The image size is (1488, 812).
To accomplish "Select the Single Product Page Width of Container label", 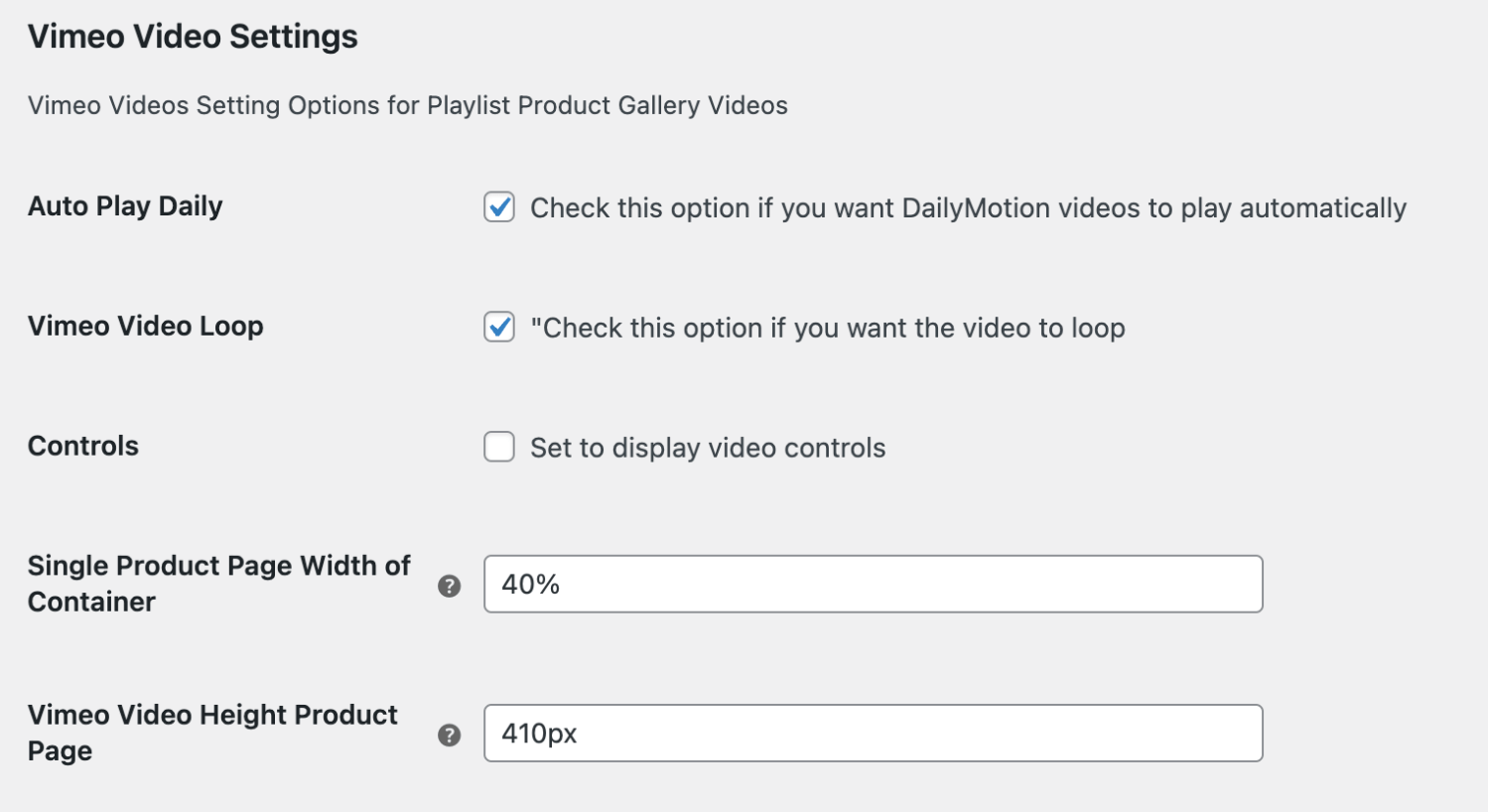I will tap(218, 584).
